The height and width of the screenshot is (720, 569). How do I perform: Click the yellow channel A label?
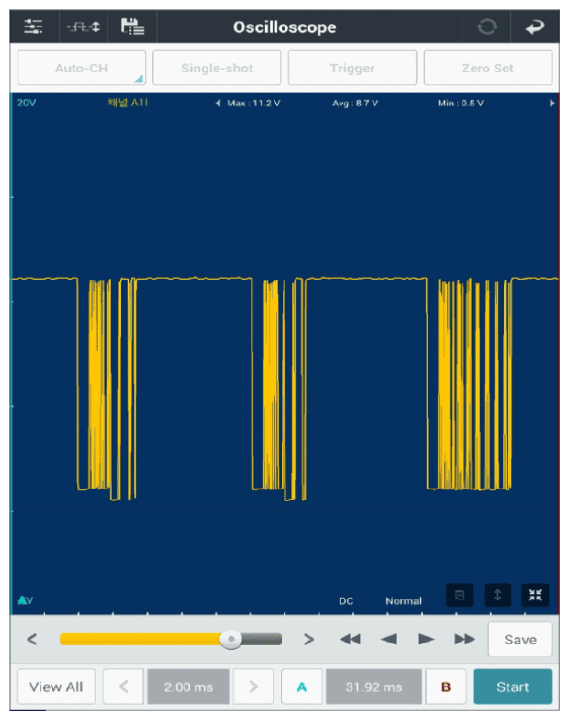pos(128,102)
